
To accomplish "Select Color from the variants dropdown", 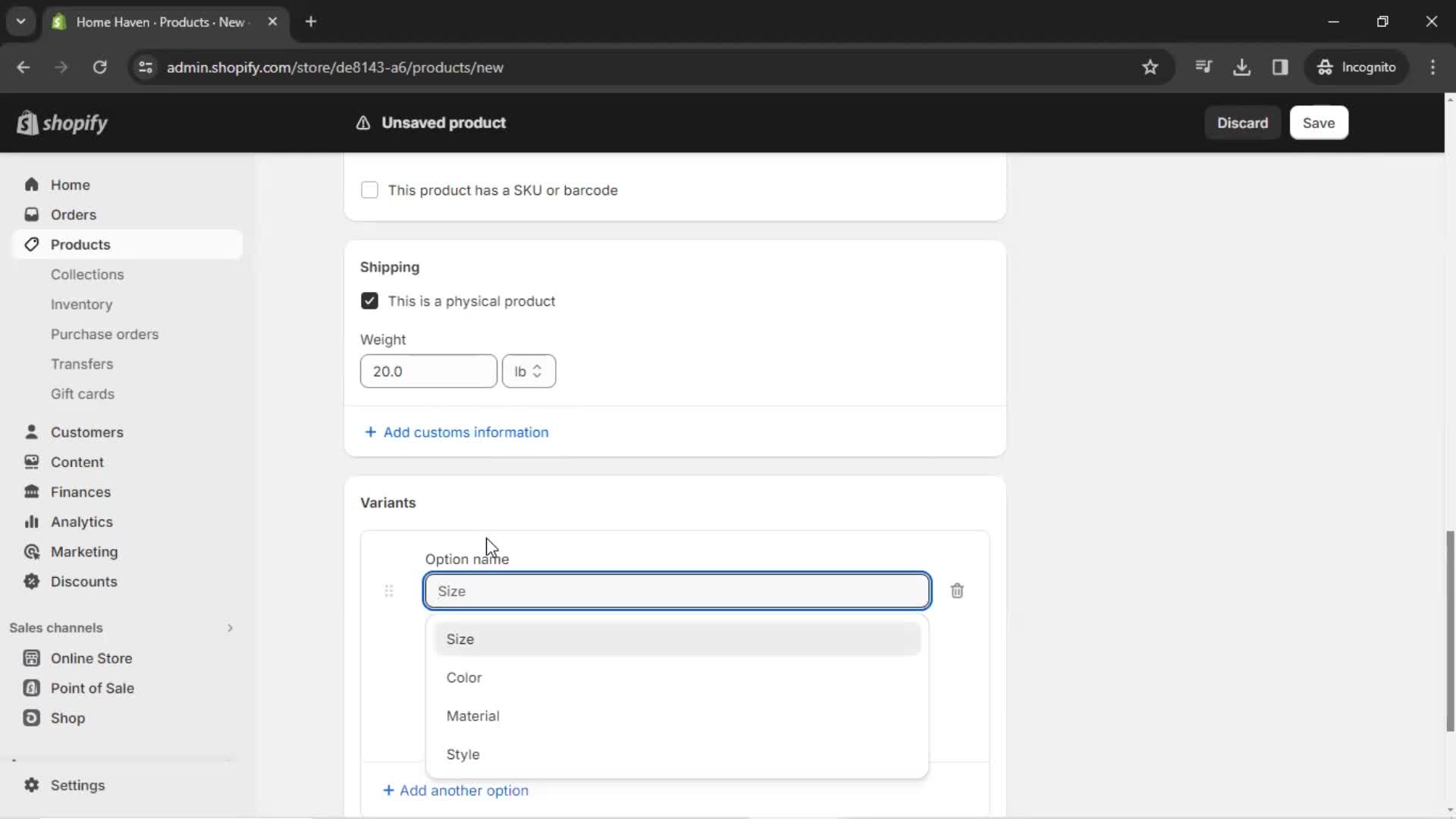I will 463,677.
